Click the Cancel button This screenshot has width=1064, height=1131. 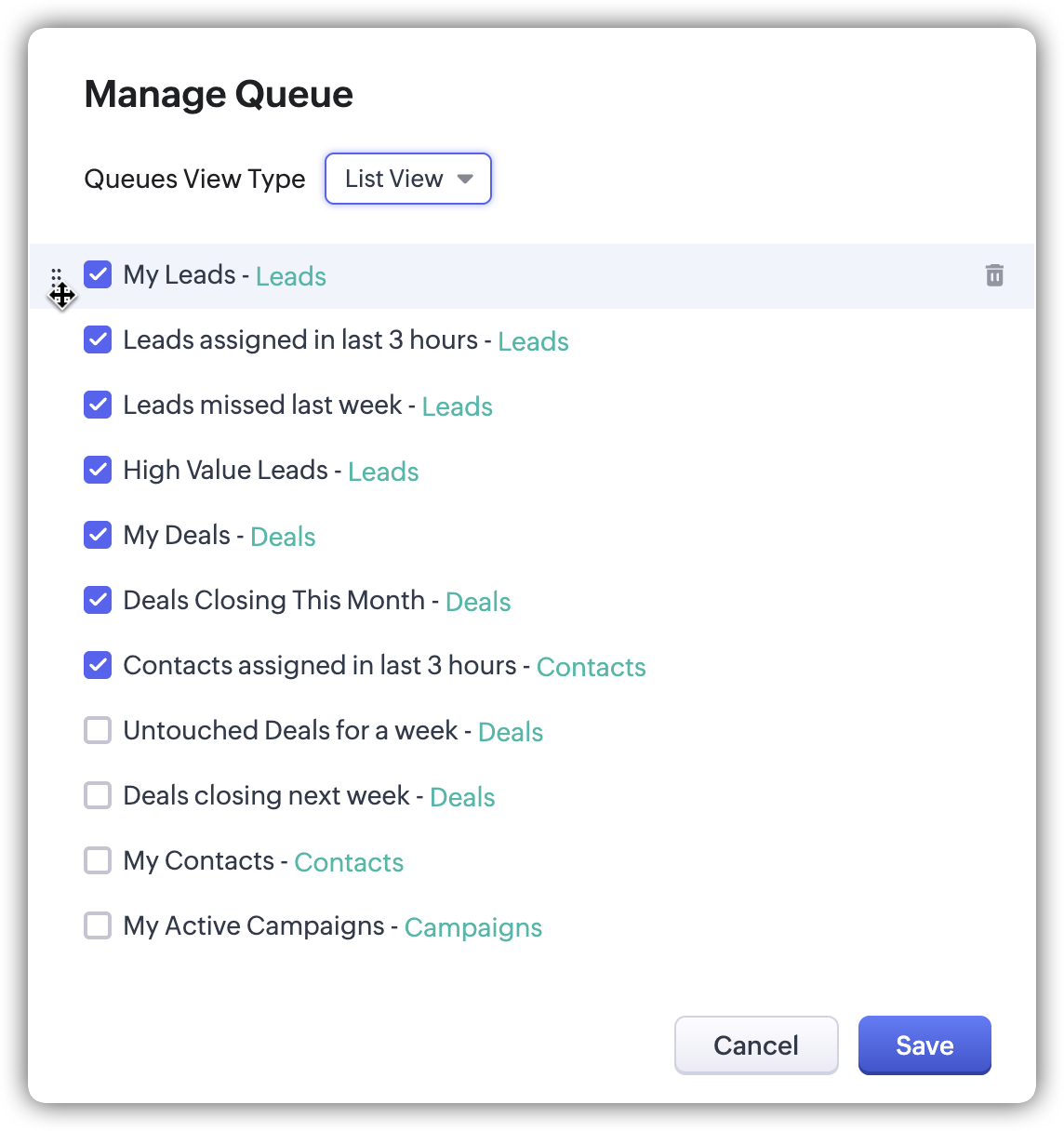755,1045
